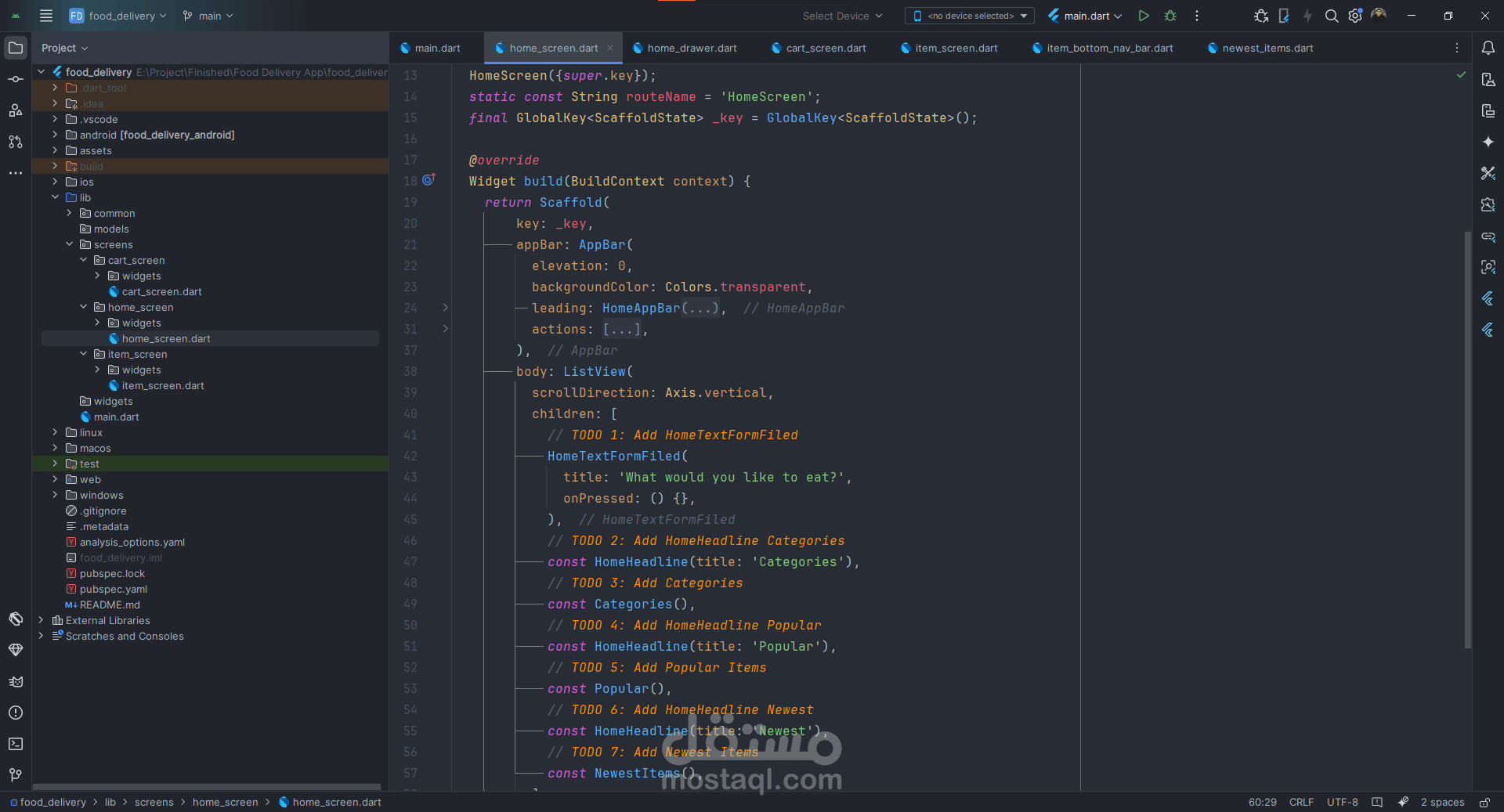Open the Logcat tool window

[16, 681]
